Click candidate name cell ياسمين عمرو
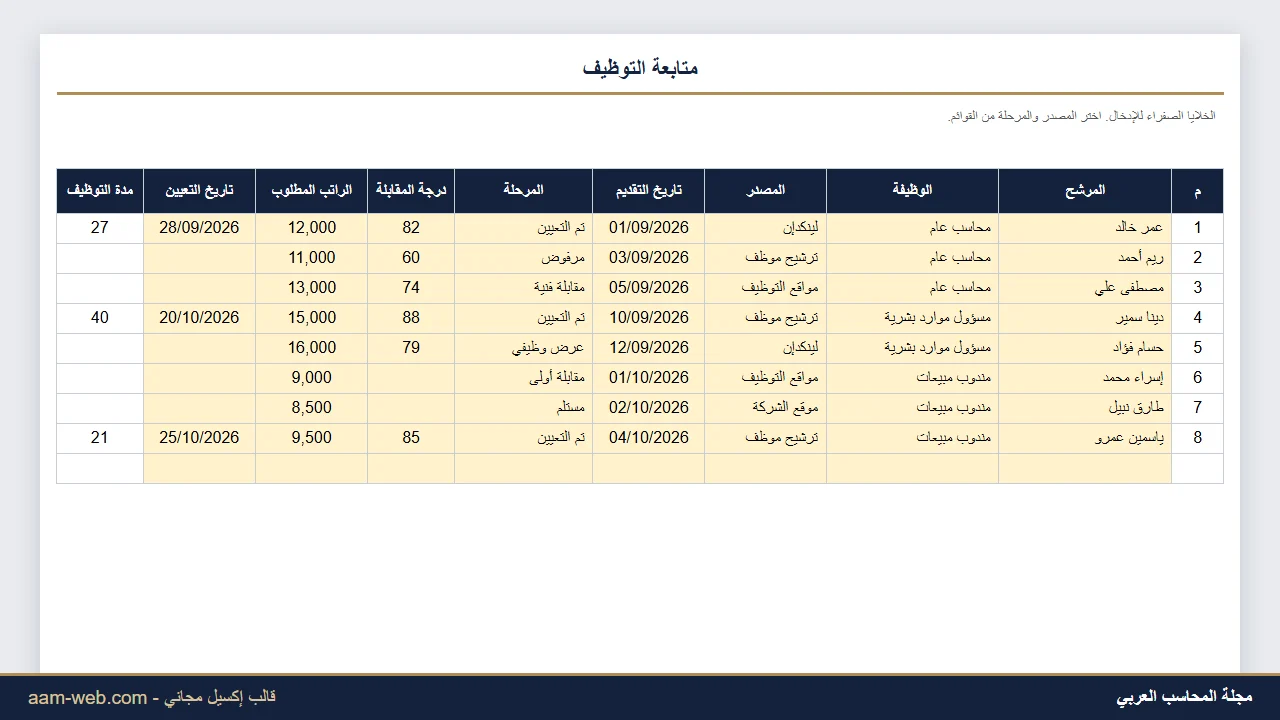The image size is (1280, 720). (x=1085, y=438)
